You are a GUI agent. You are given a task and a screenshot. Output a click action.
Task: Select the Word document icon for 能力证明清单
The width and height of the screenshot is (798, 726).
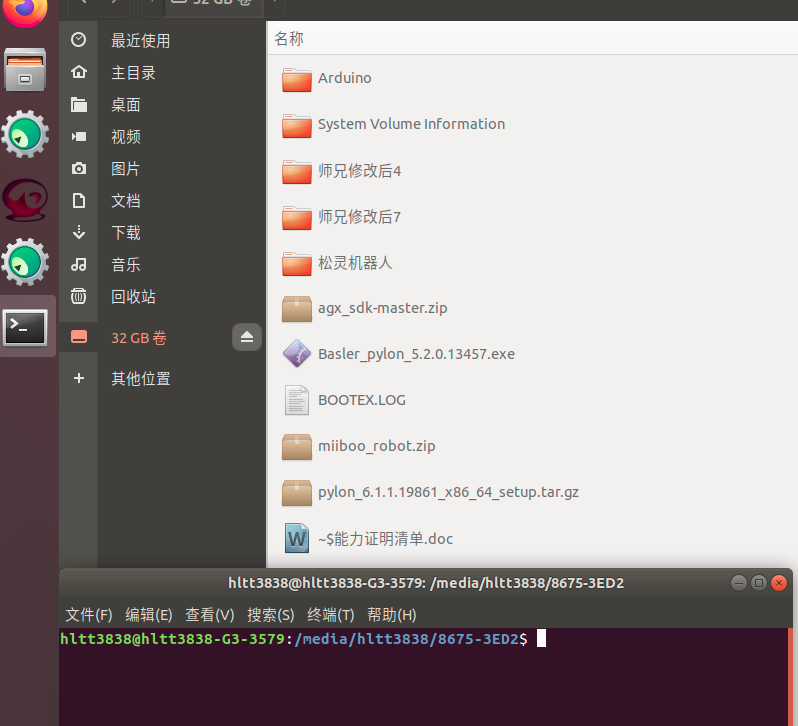pyautogui.click(x=297, y=538)
